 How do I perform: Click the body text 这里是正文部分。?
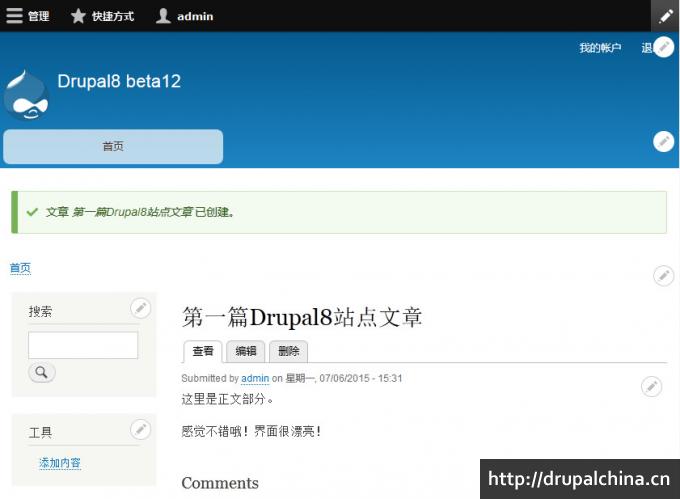(227, 399)
